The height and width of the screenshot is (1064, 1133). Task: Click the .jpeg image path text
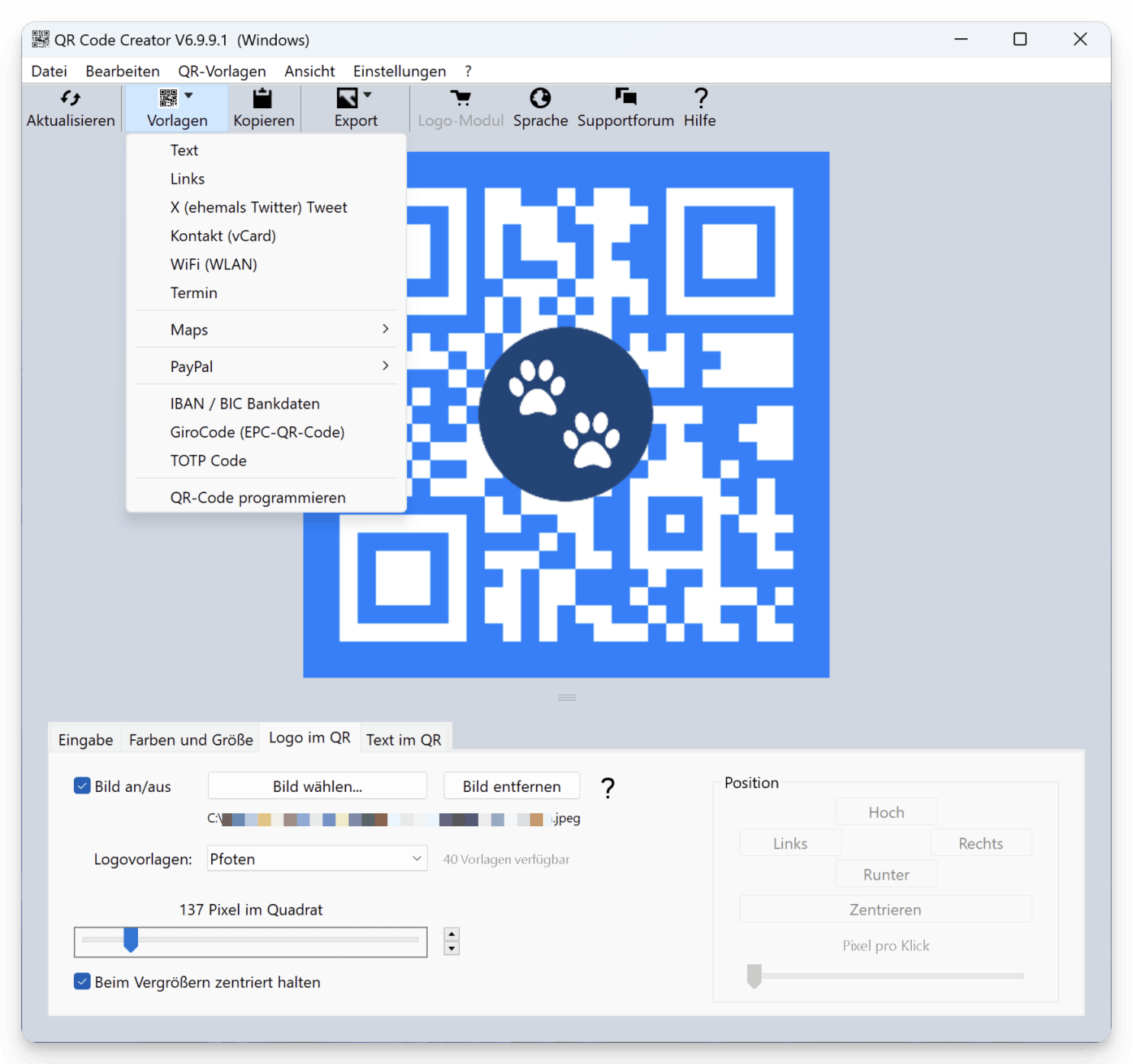[394, 819]
